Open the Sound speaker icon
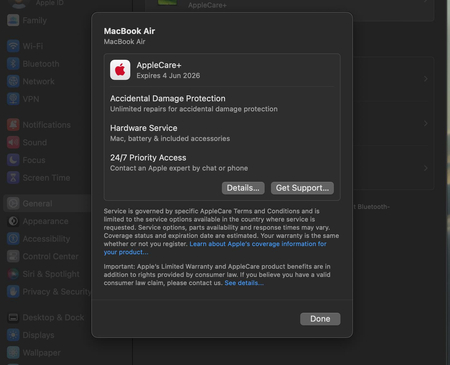The width and height of the screenshot is (450, 365). click(x=13, y=142)
